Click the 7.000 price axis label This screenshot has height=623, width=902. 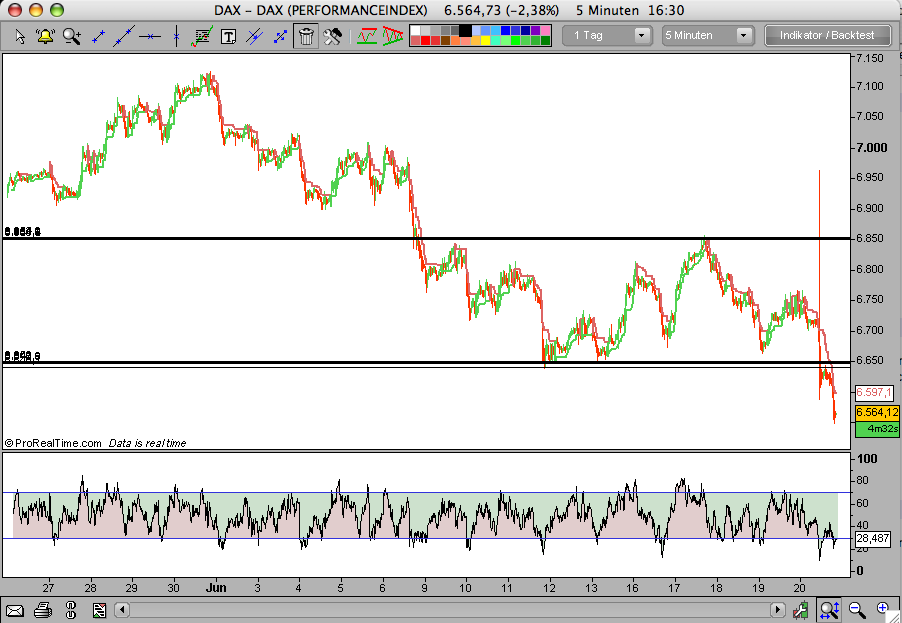pos(872,148)
